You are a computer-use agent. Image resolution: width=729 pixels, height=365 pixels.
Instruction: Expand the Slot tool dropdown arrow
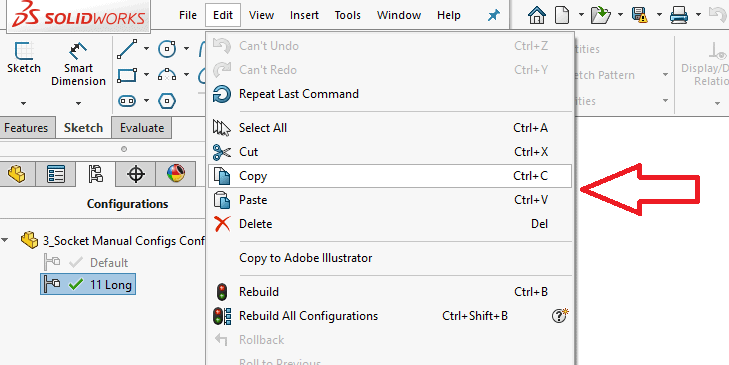click(146, 100)
